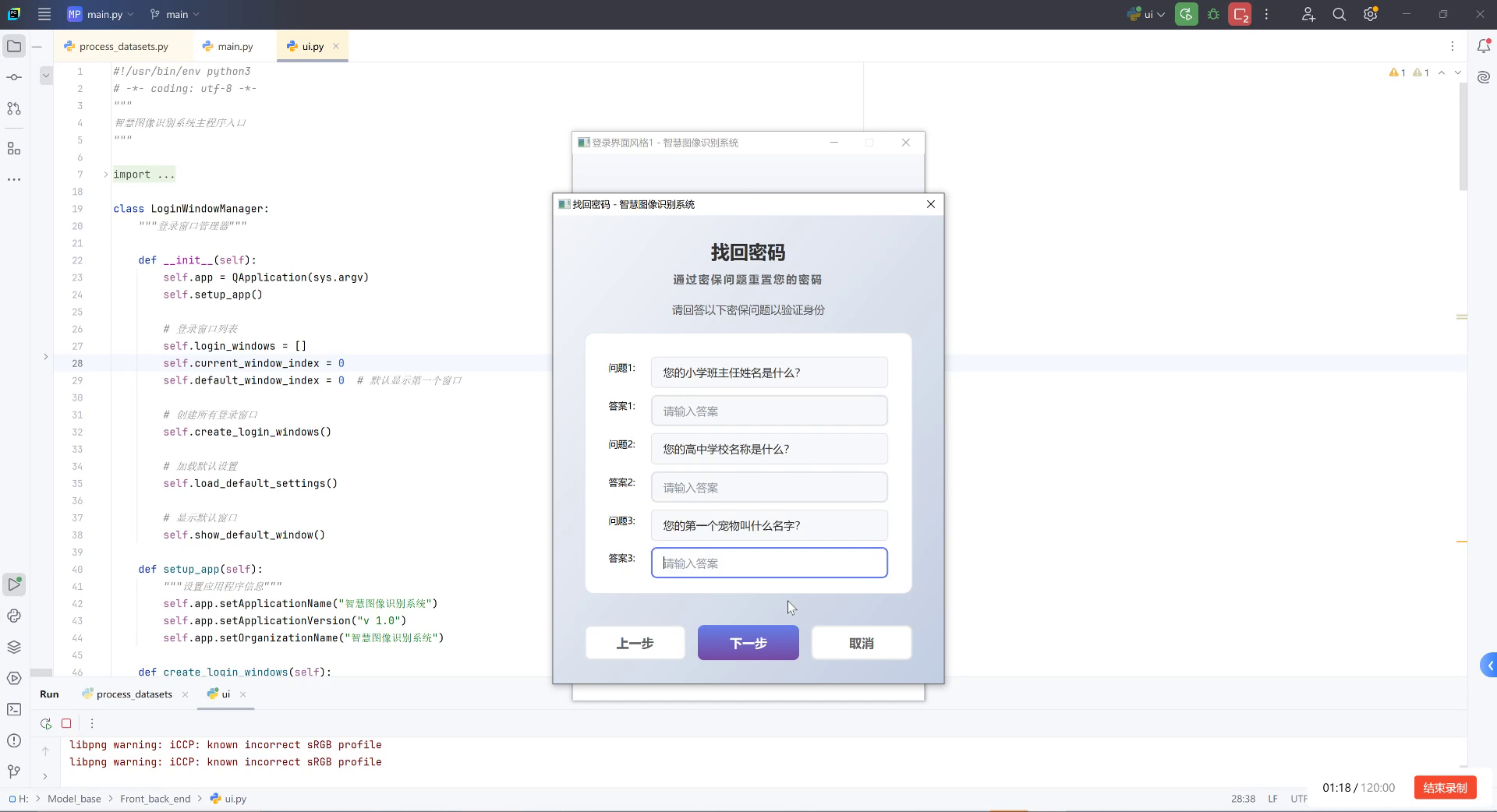Image resolution: width=1497 pixels, height=812 pixels.
Task: Open the Run tool window icon
Action: pos(14,584)
